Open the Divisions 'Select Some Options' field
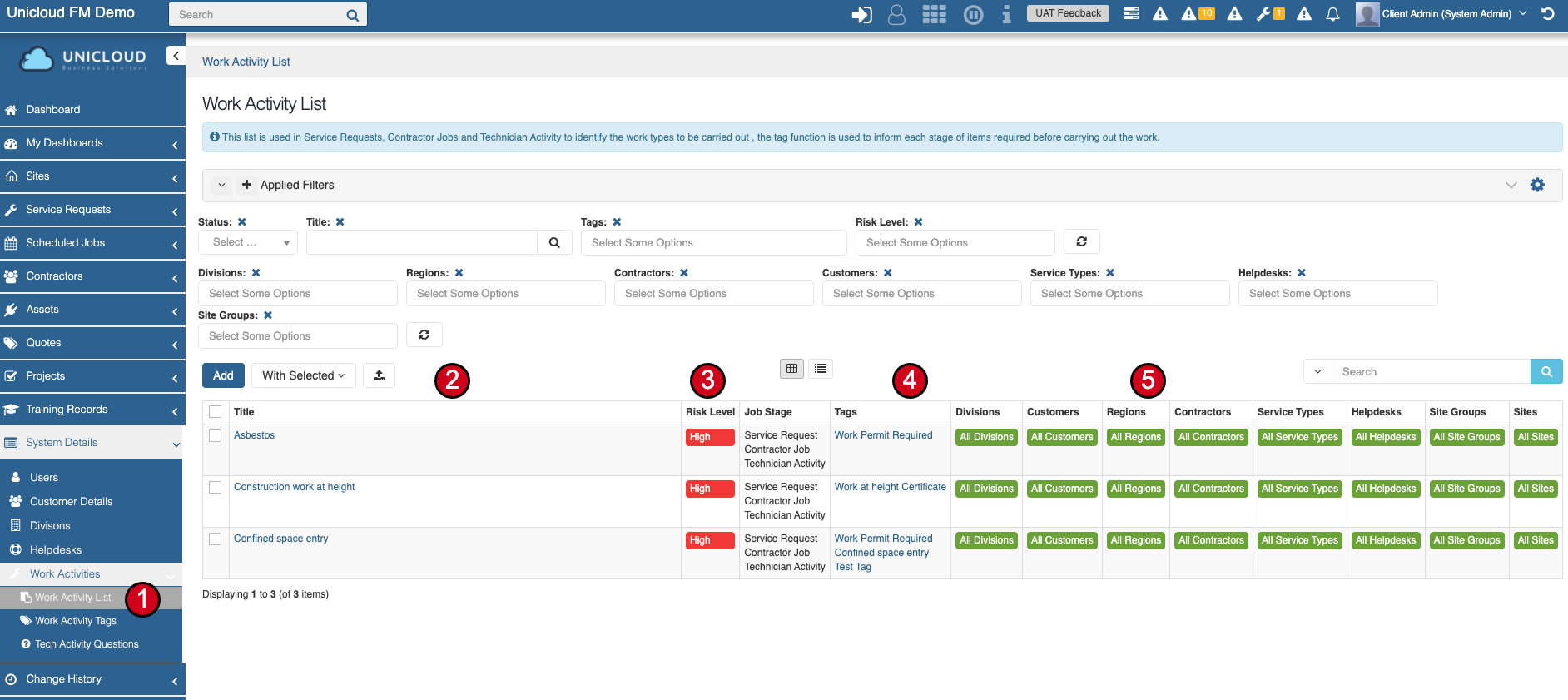 click(x=298, y=293)
